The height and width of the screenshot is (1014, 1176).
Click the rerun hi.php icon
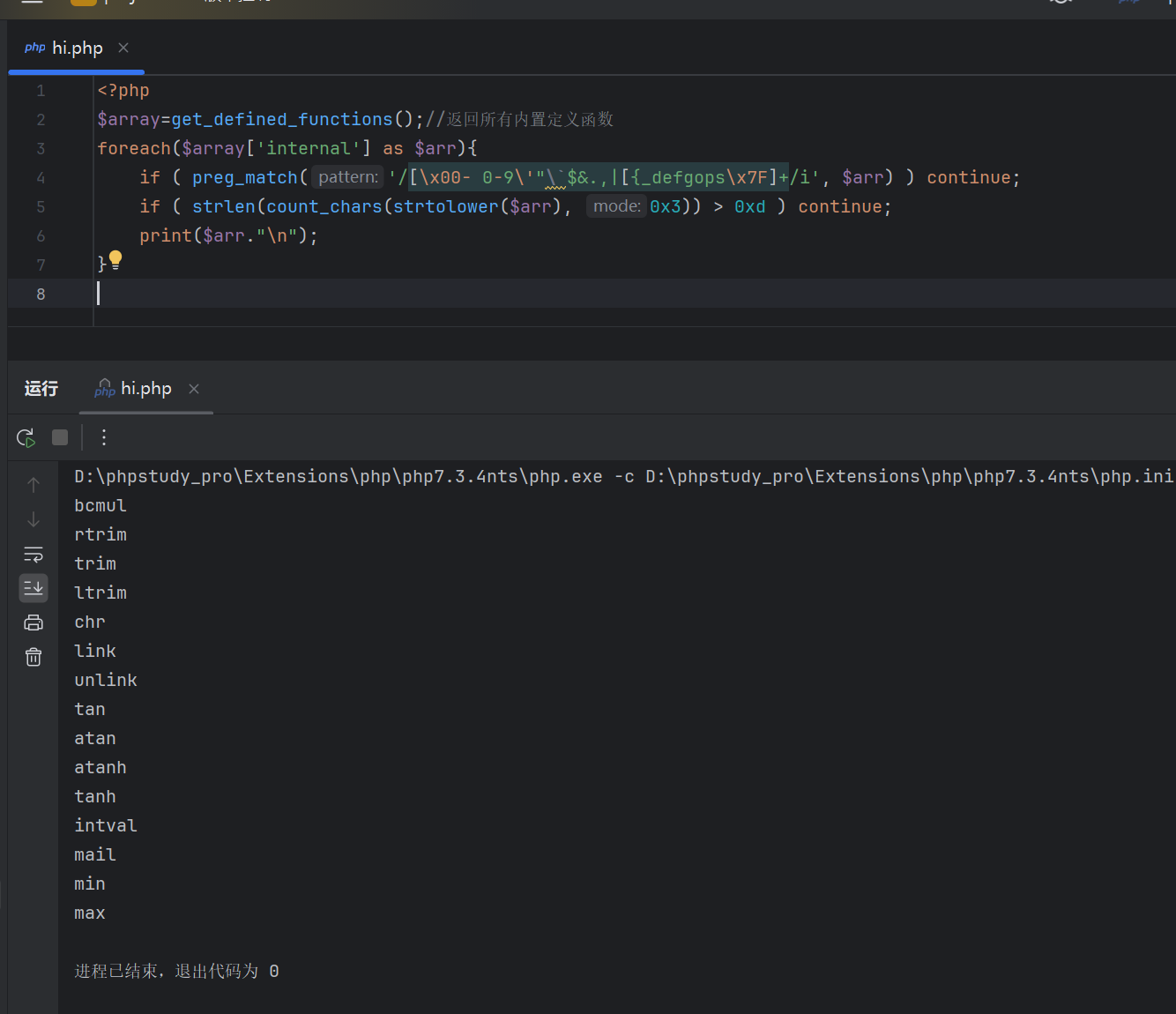(26, 437)
